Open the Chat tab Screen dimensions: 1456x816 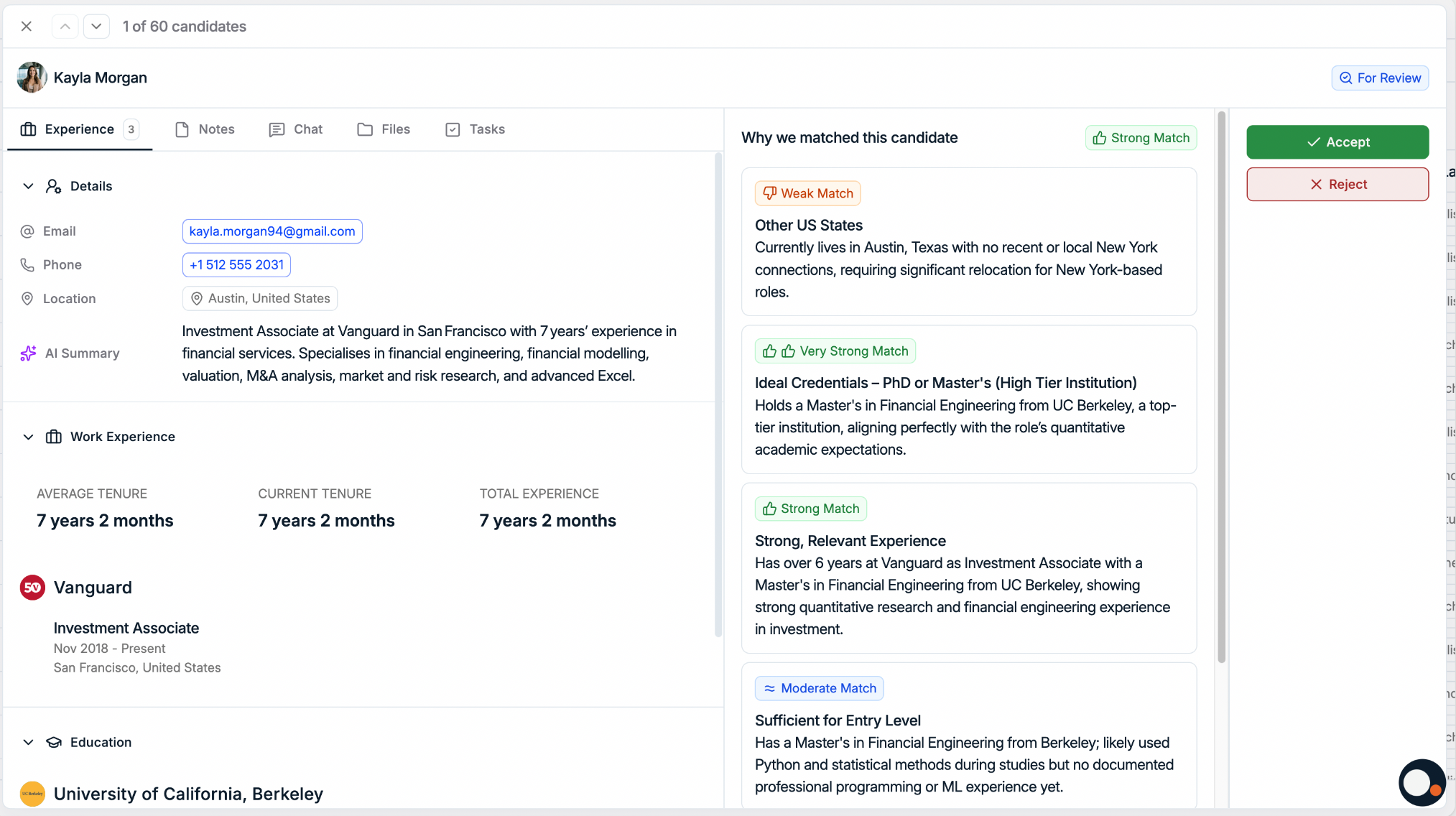click(x=296, y=129)
